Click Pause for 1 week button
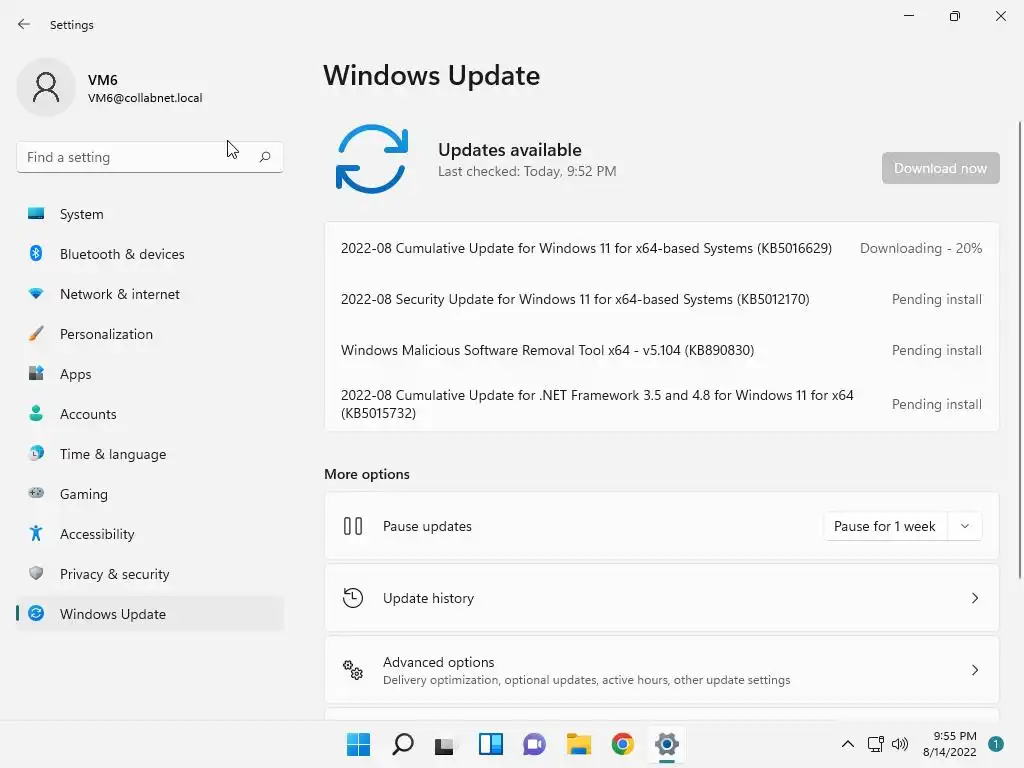1024x768 pixels. [x=885, y=526]
